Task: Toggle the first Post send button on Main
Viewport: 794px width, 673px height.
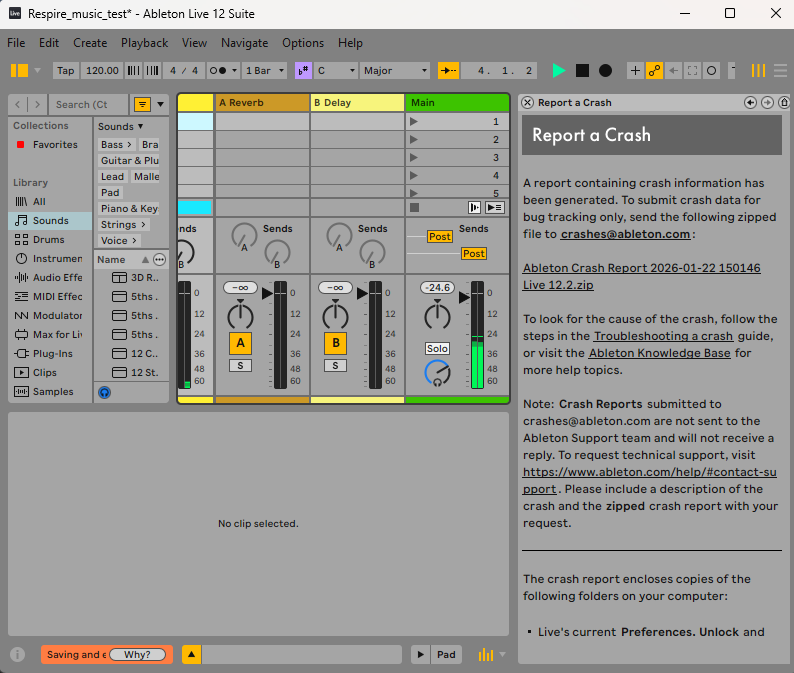Action: (440, 236)
